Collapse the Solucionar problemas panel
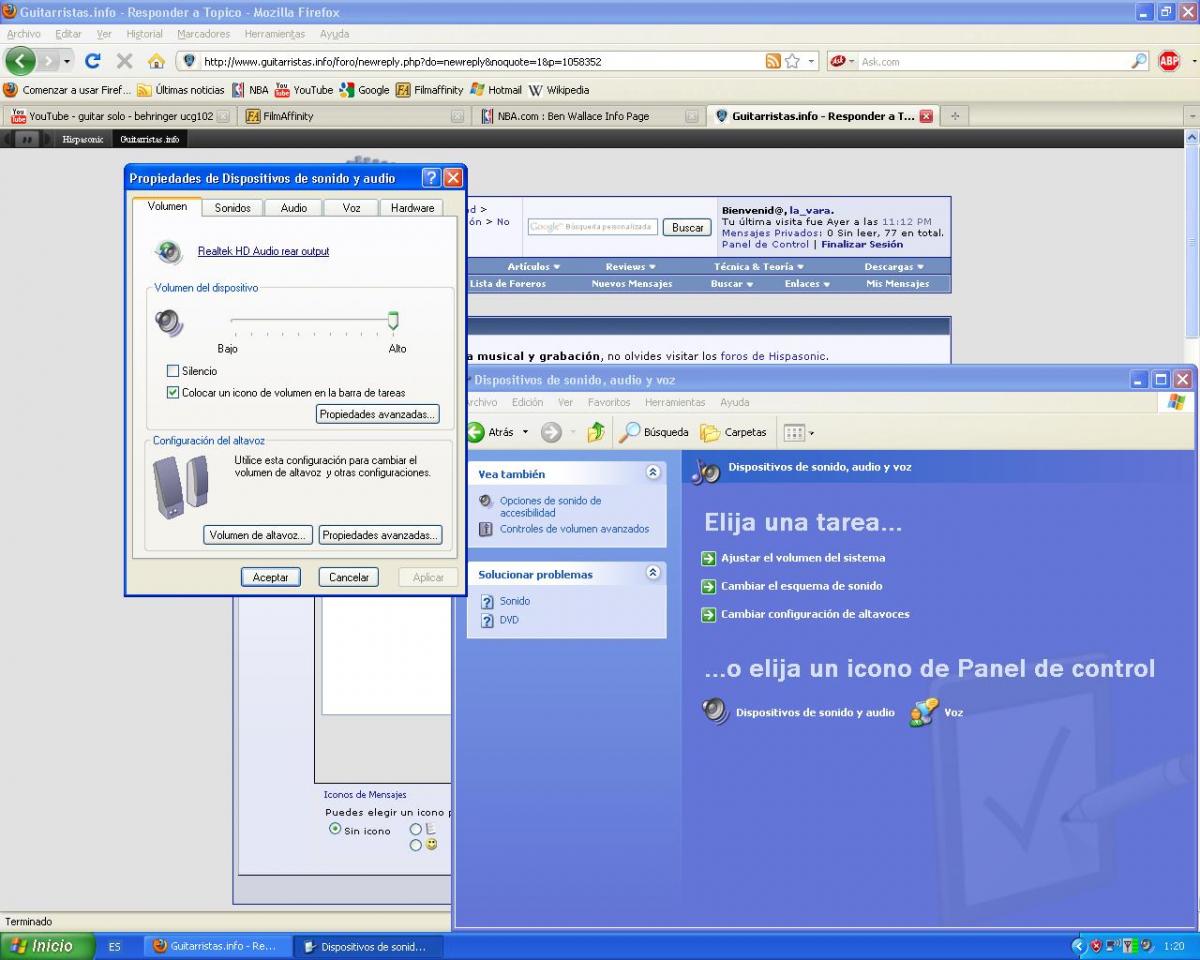Viewport: 1200px width, 960px height. (x=653, y=573)
